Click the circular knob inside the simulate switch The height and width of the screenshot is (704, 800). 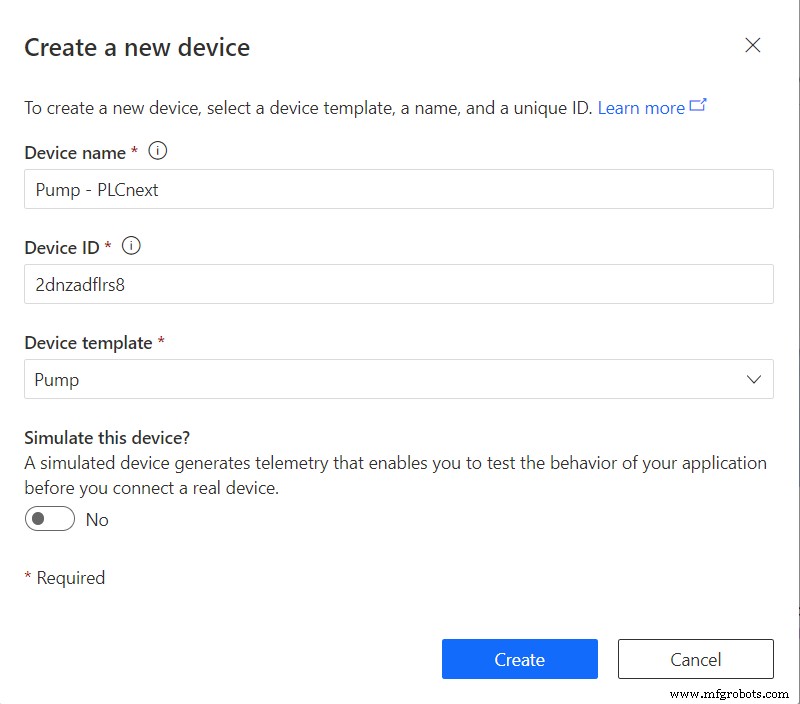38,519
